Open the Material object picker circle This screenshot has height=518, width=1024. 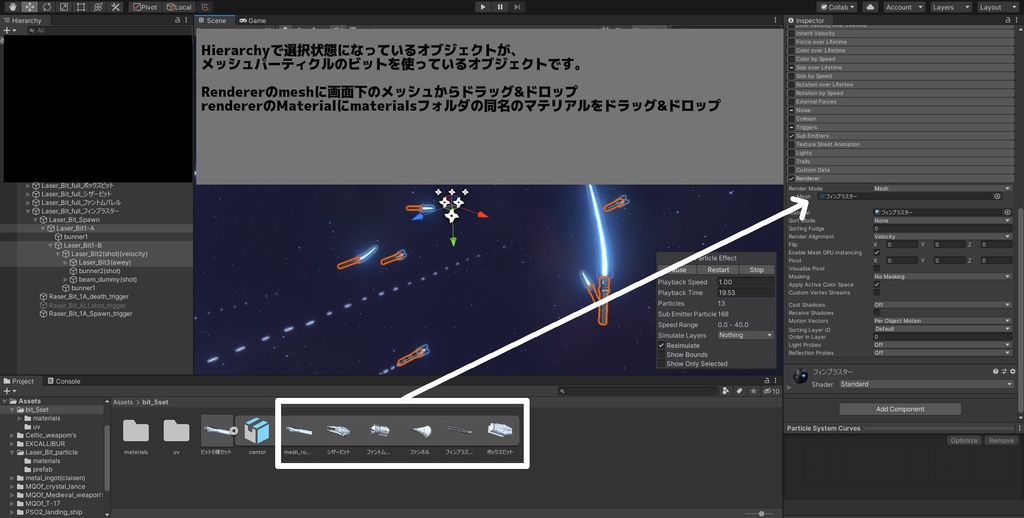tap(1008, 212)
